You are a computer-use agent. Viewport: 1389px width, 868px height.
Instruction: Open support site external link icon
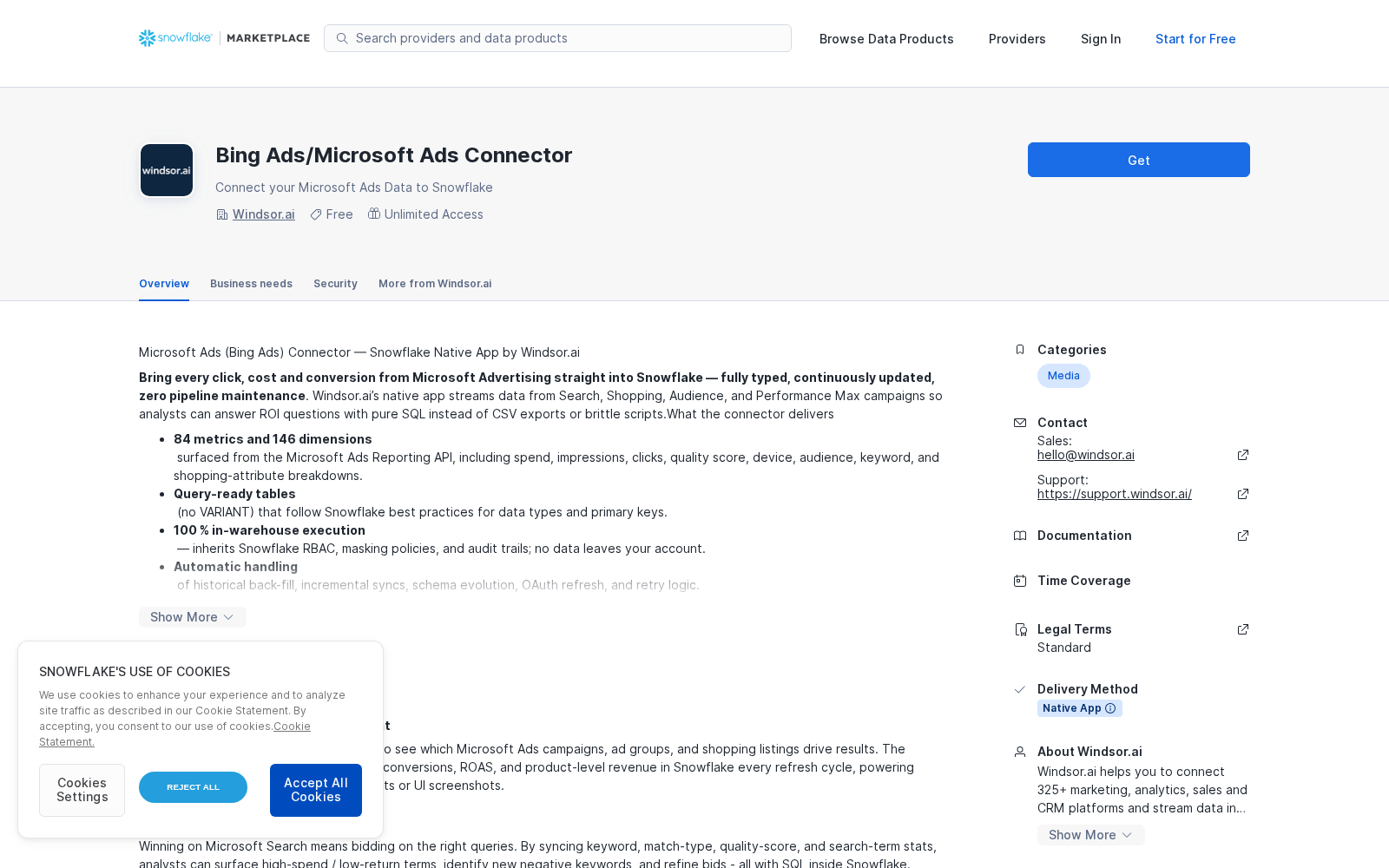(x=1243, y=494)
